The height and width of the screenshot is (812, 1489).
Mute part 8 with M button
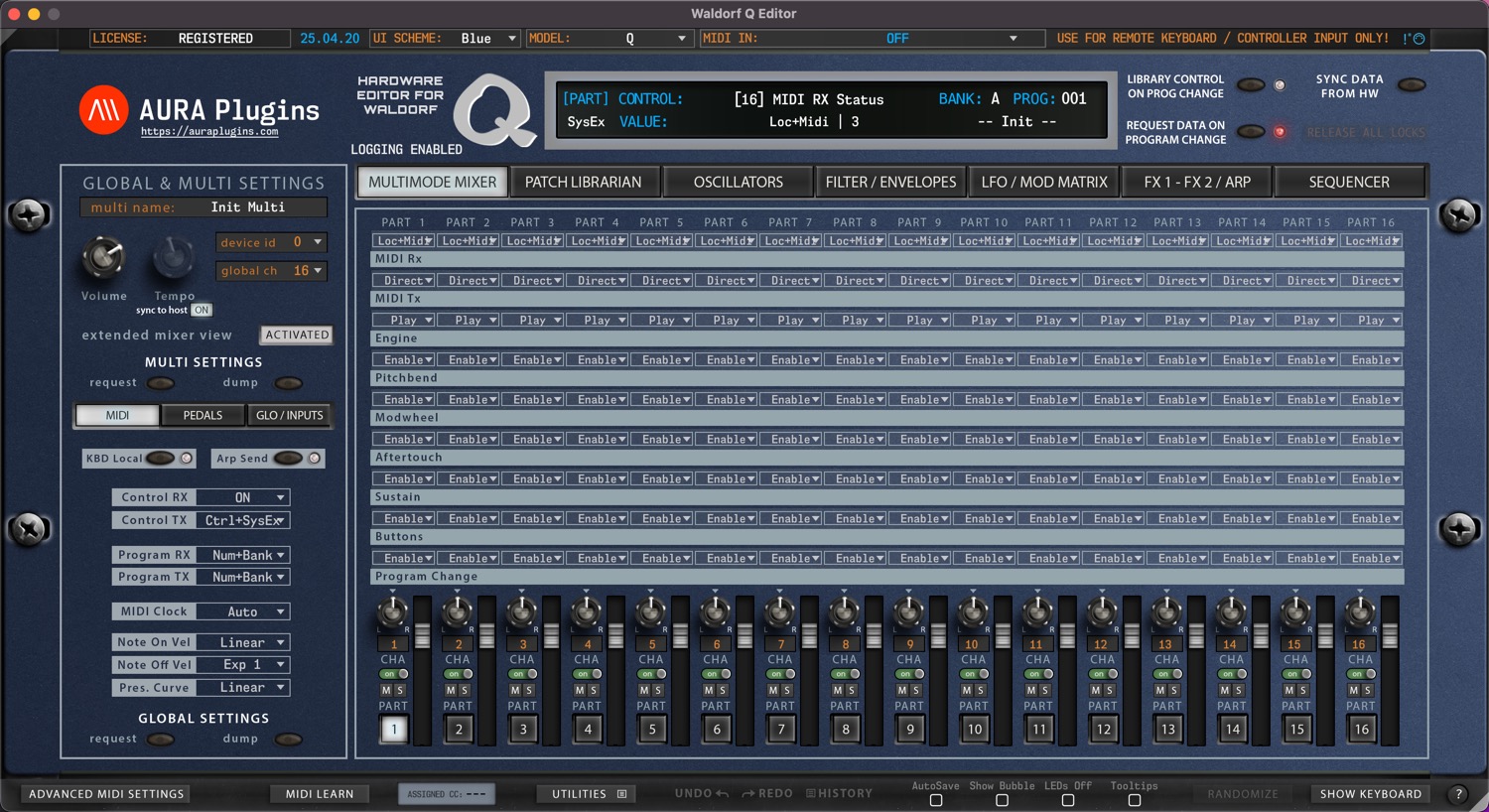pyautogui.click(x=838, y=690)
